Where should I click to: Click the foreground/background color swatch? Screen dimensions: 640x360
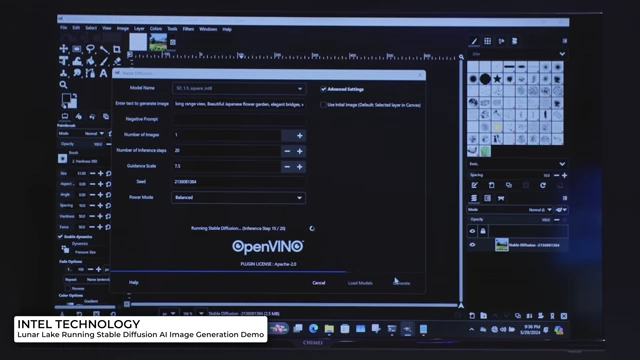69,100
